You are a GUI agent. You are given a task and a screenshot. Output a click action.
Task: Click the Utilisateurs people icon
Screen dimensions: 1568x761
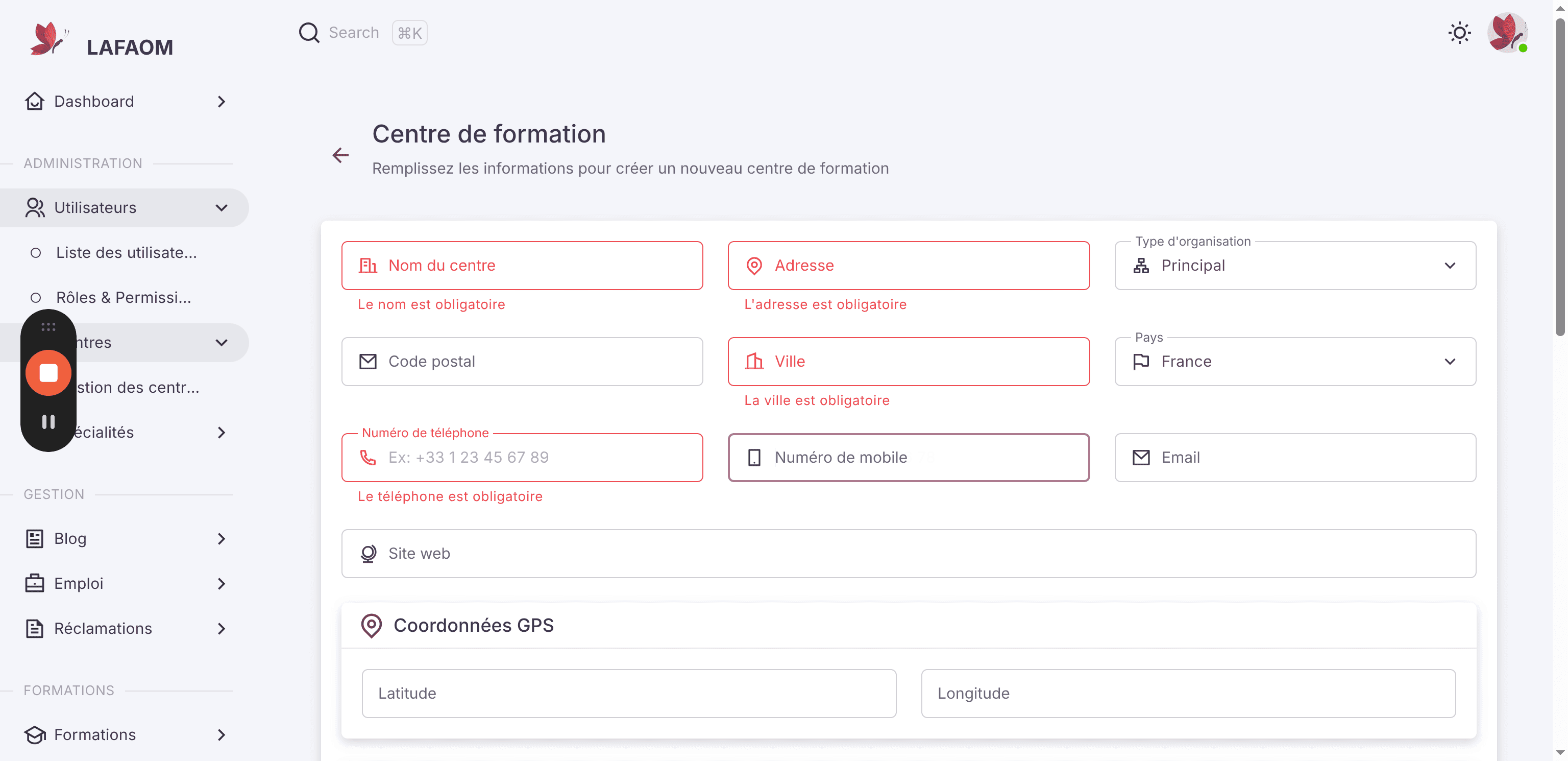tap(35, 208)
